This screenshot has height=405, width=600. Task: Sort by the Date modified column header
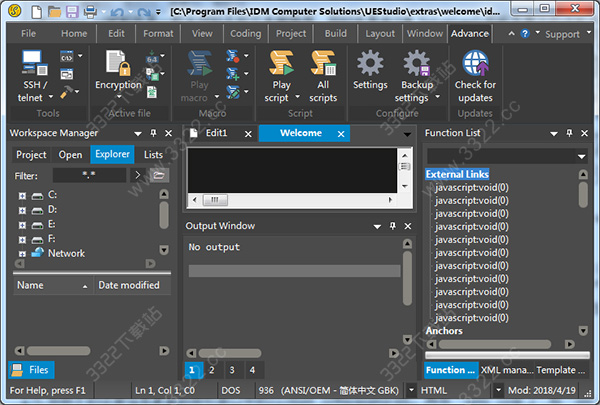pyautogui.click(x=132, y=285)
